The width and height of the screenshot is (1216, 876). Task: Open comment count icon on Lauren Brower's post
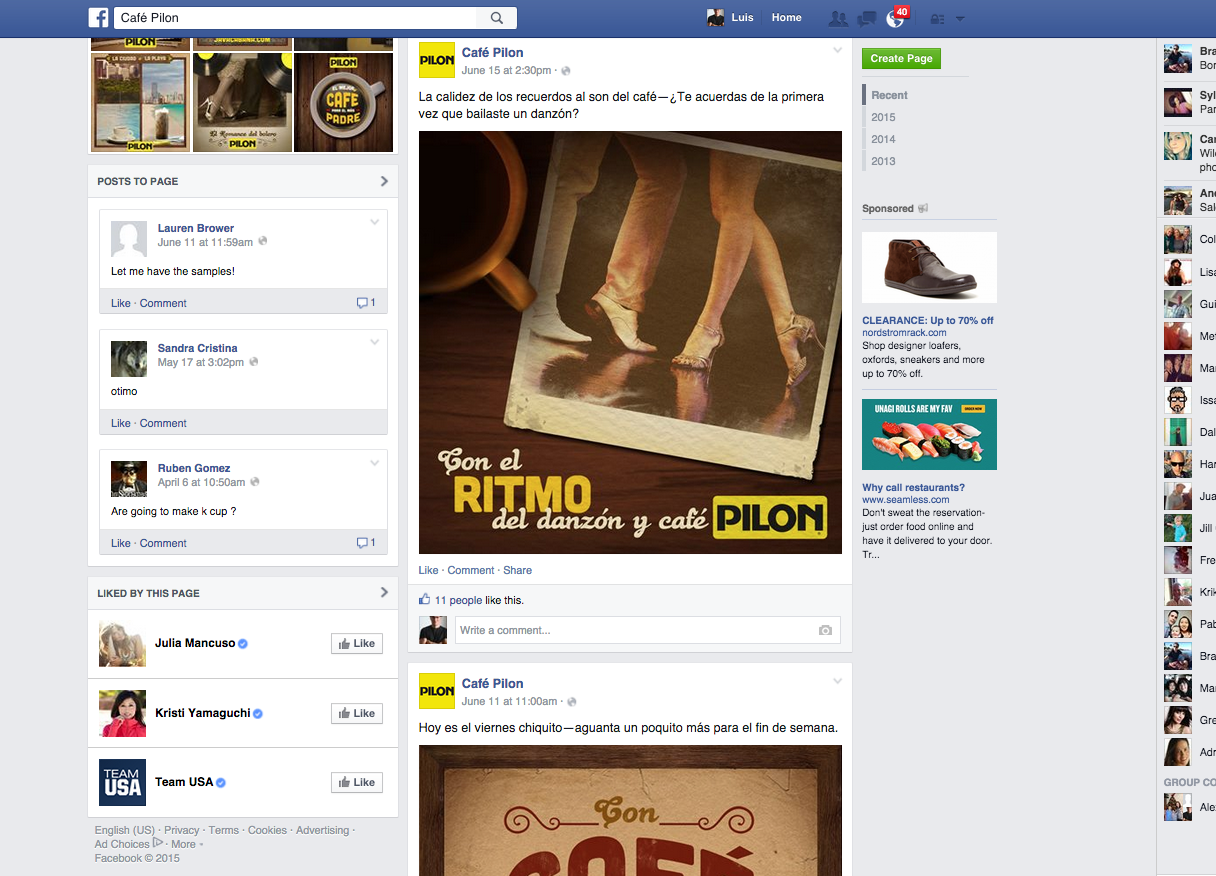coord(366,303)
